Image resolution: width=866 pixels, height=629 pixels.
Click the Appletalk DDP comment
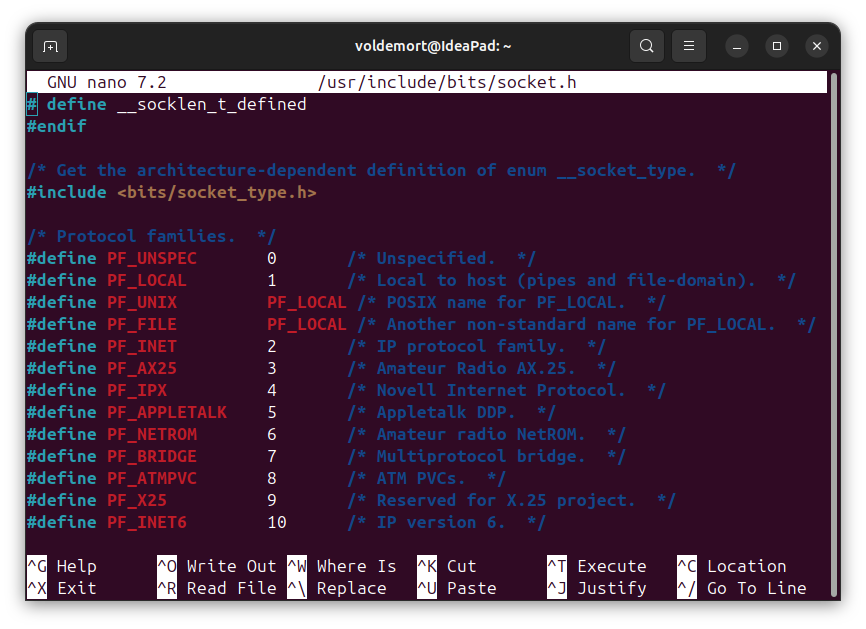click(452, 413)
